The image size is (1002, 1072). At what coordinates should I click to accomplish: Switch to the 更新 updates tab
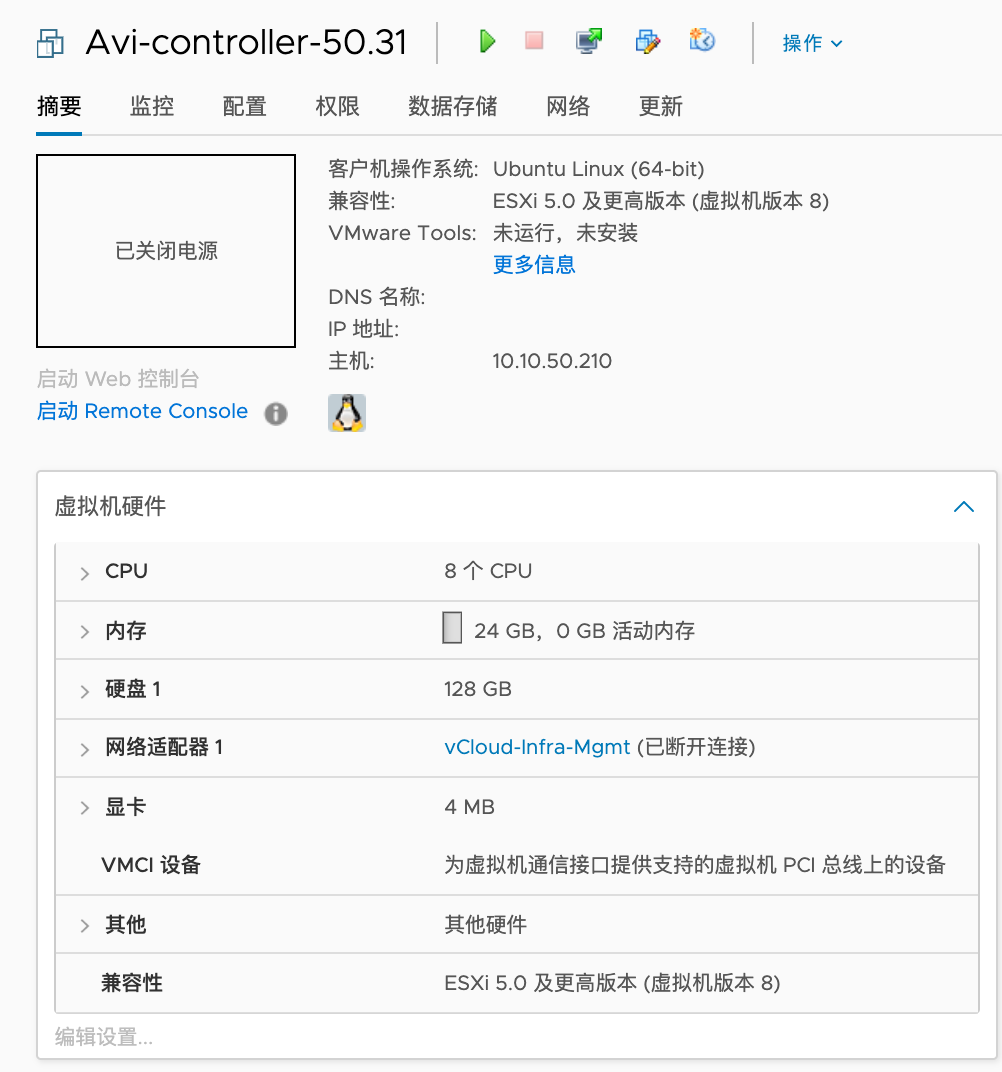pos(660,107)
